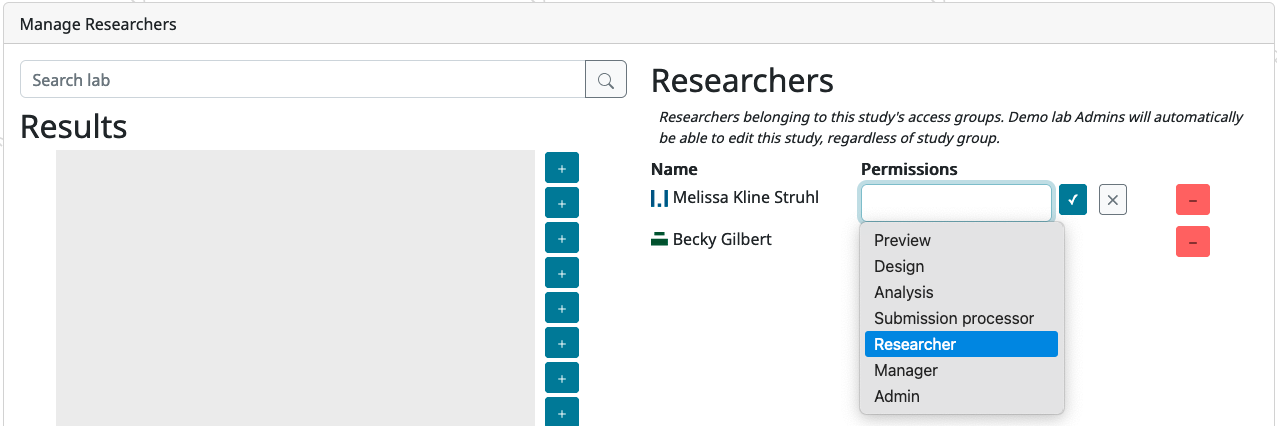The width and height of the screenshot is (1277, 426).
Task: Click the Results heading
Action: (74, 126)
